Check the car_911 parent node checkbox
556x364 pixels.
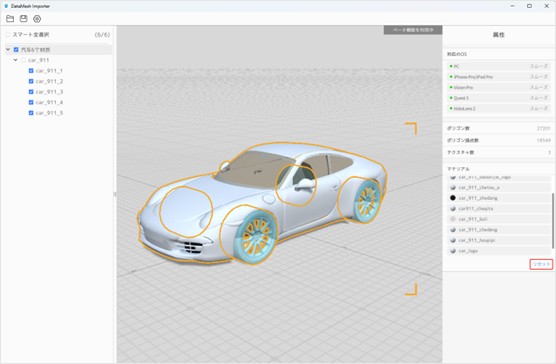[23, 60]
